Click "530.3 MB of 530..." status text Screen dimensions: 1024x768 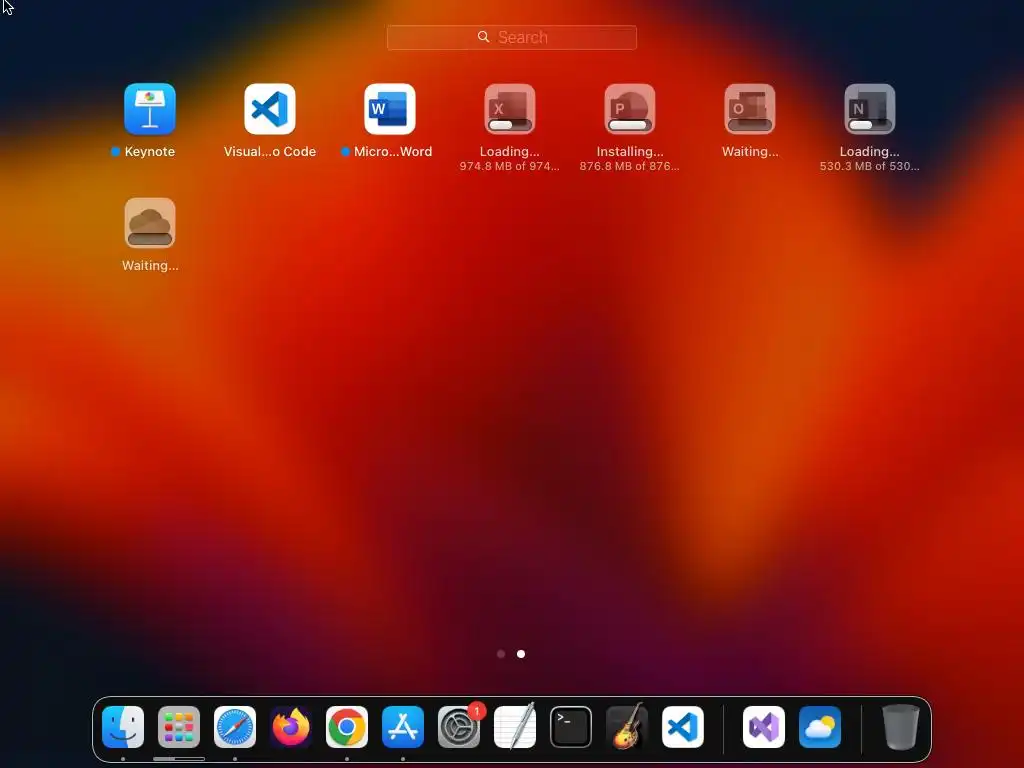(870, 166)
